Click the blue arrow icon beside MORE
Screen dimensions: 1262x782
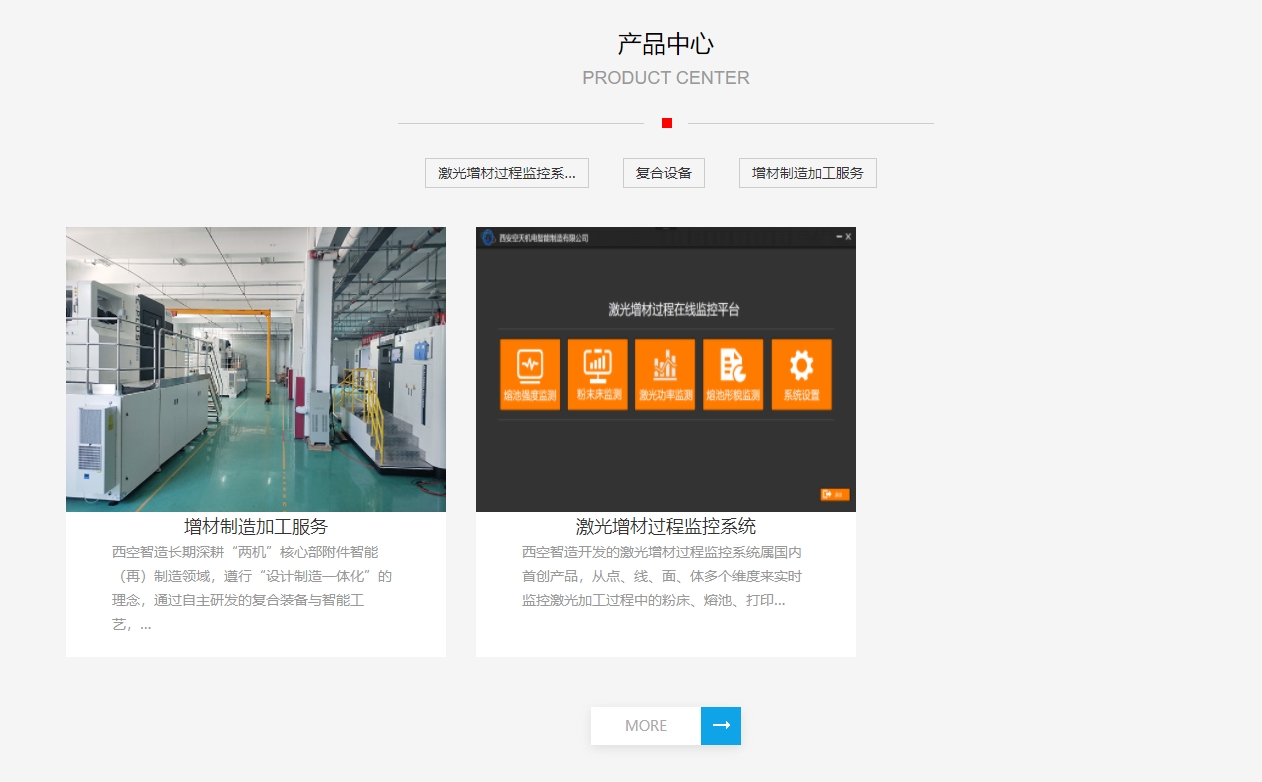click(721, 726)
